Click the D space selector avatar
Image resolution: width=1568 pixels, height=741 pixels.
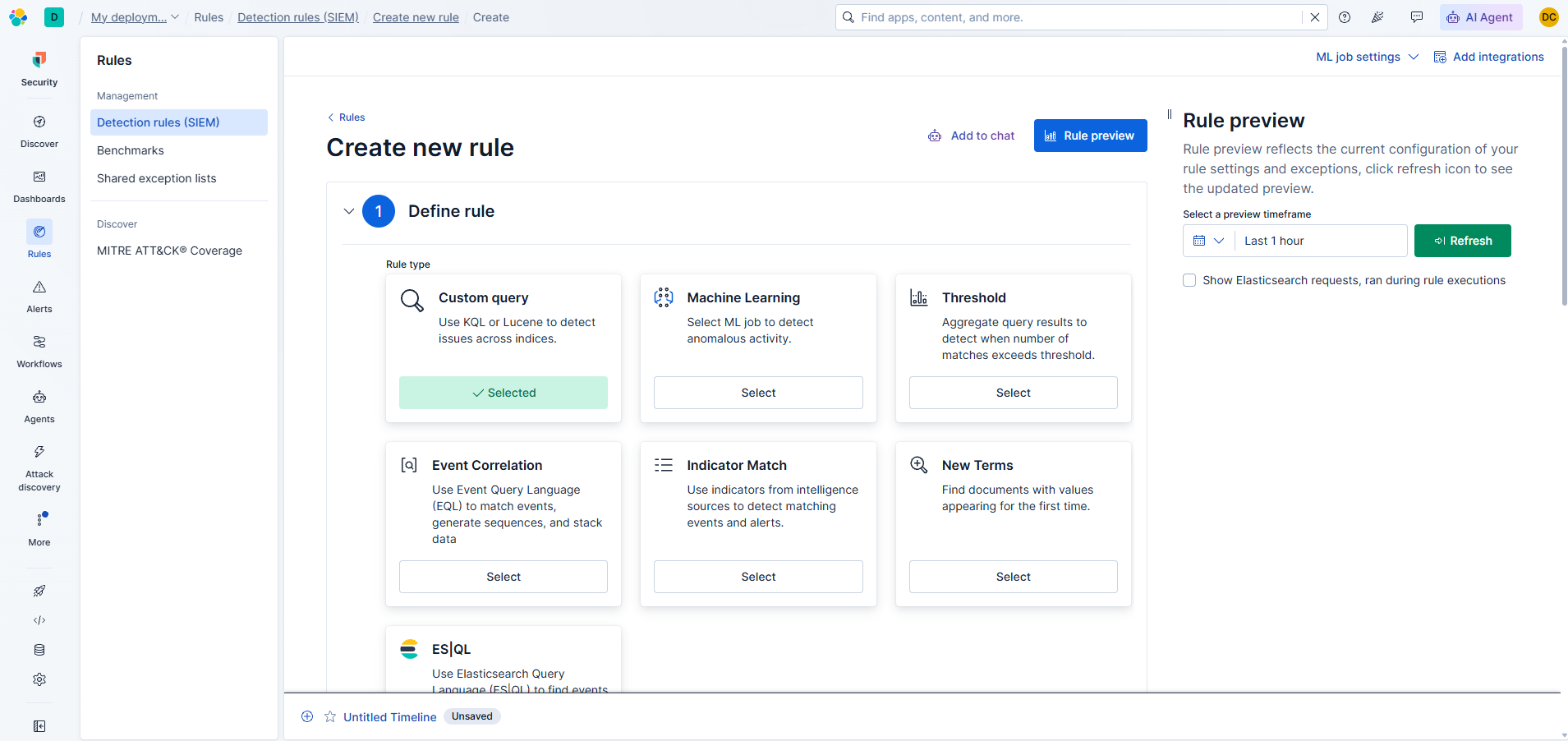pyautogui.click(x=54, y=17)
